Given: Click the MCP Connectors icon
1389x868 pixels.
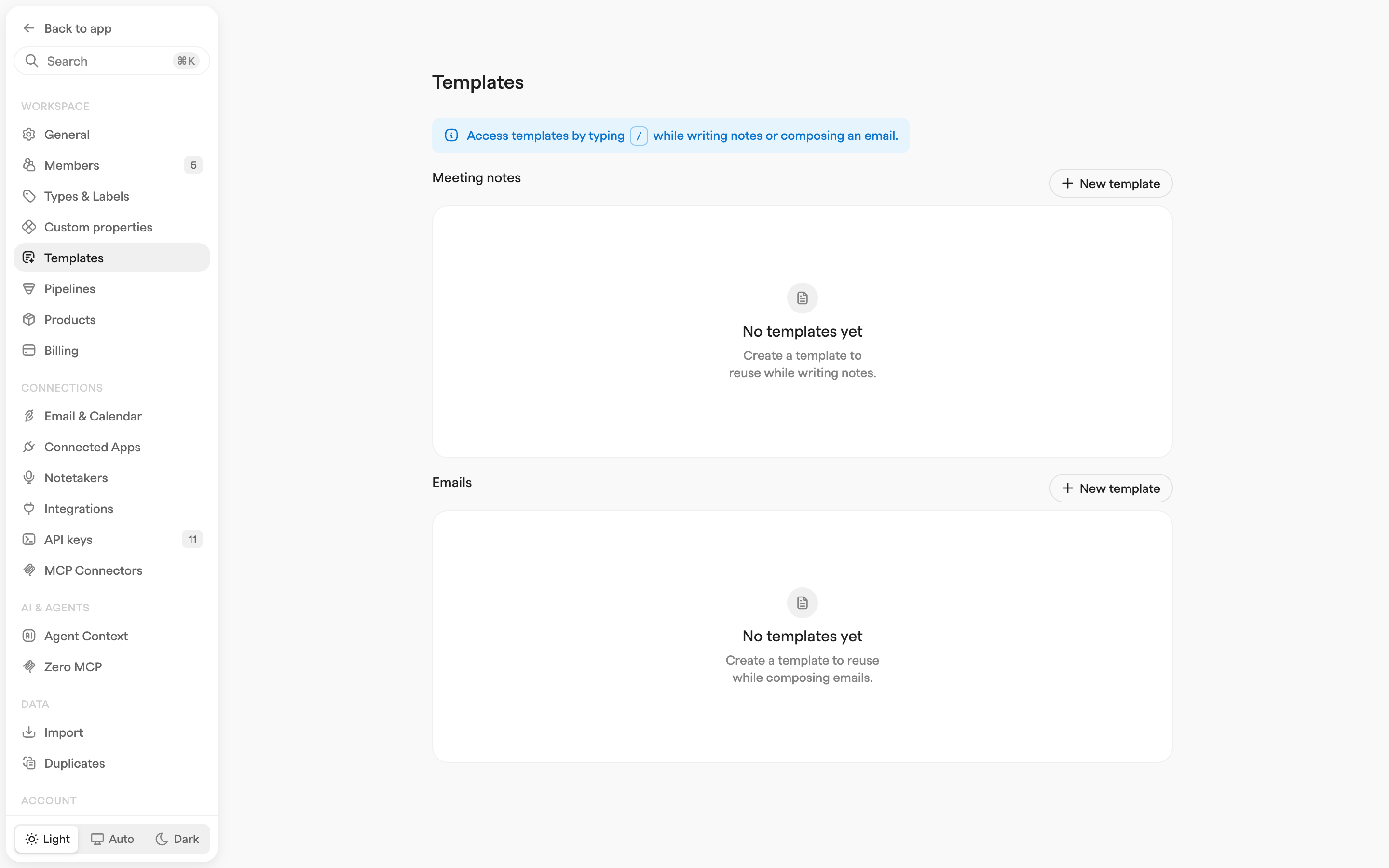Looking at the screenshot, I should pyautogui.click(x=29, y=570).
